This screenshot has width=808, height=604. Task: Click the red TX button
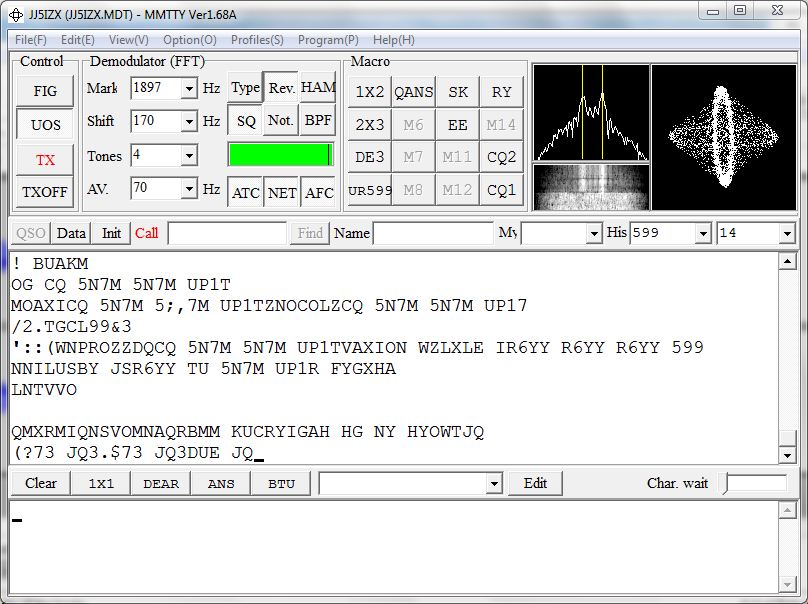[x=45, y=160]
